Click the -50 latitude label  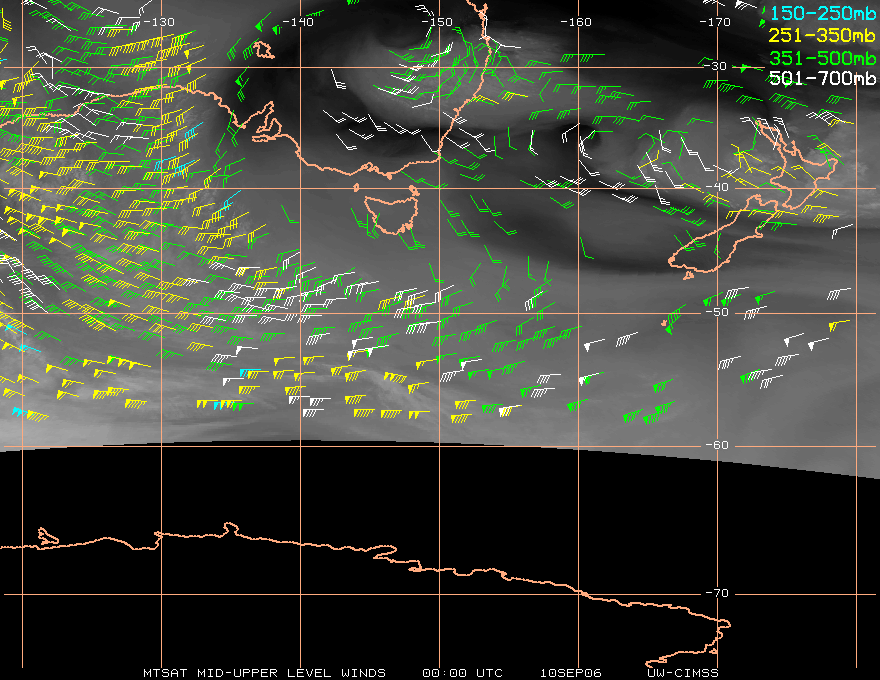coord(718,312)
